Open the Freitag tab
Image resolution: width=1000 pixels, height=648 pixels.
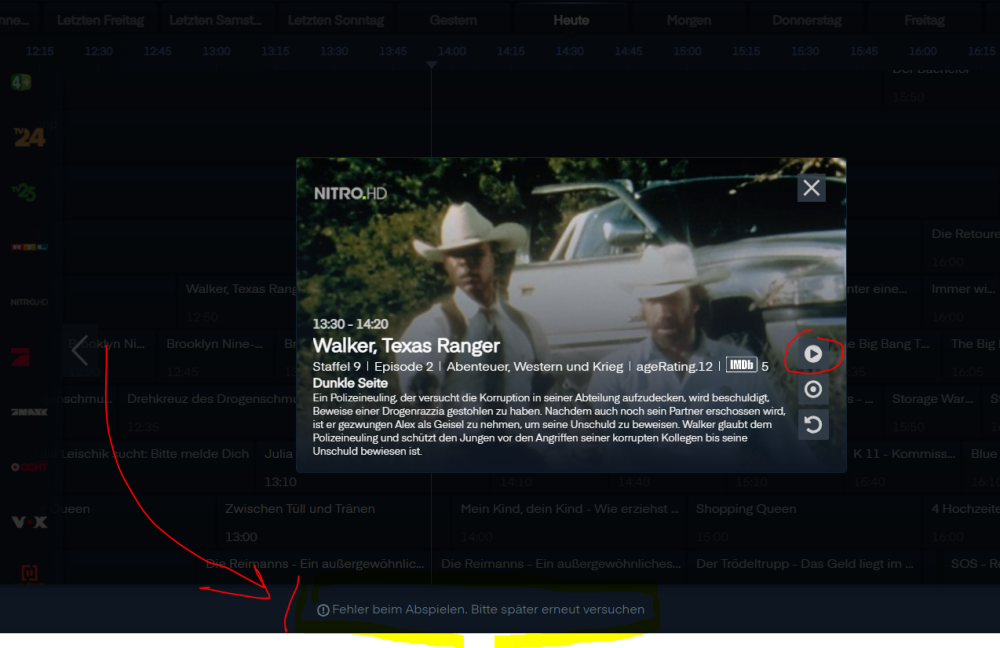(925, 20)
